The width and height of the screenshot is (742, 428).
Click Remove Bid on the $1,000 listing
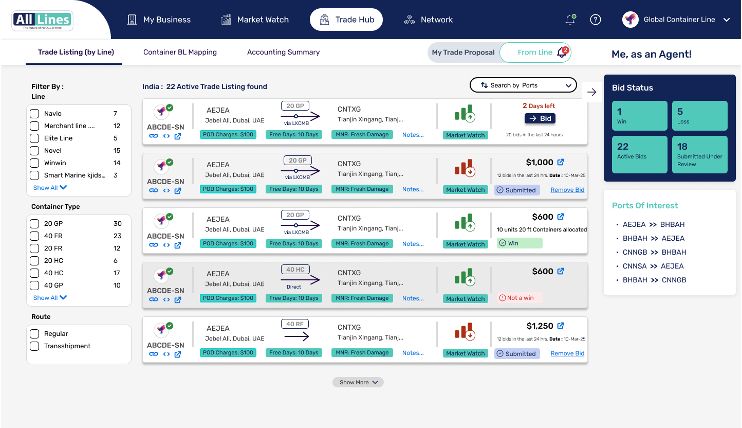[x=567, y=190]
